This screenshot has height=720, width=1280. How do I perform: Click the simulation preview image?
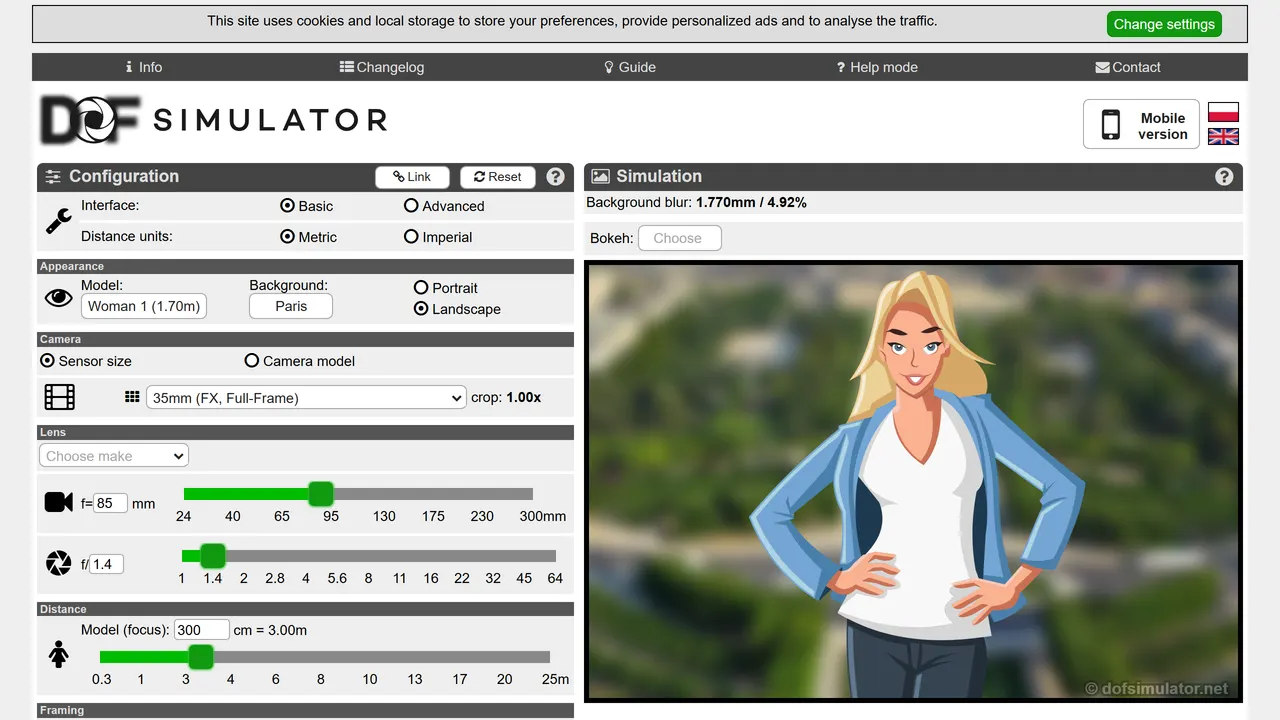[x=914, y=481]
